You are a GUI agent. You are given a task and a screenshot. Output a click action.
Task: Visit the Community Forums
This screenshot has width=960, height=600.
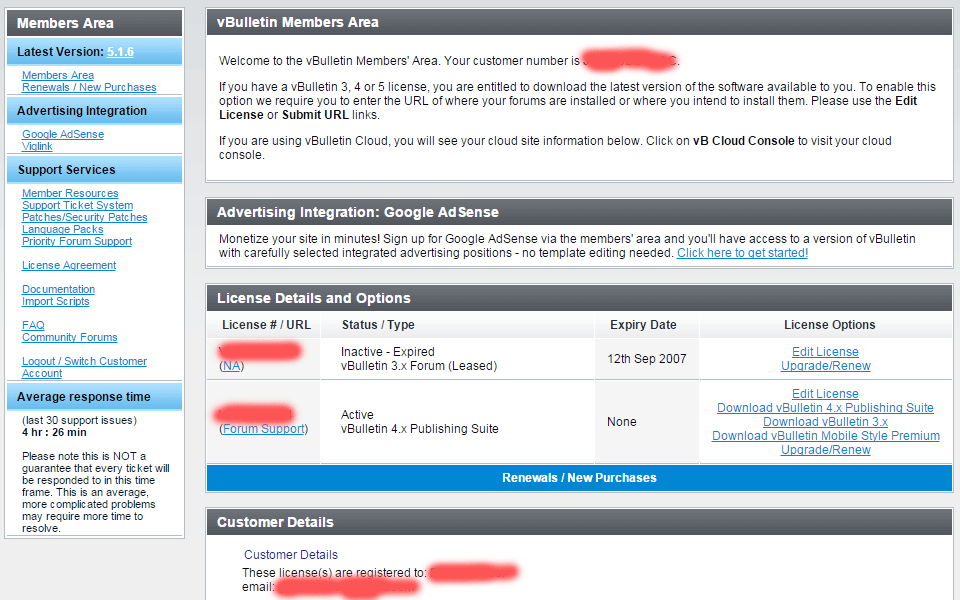coord(70,337)
